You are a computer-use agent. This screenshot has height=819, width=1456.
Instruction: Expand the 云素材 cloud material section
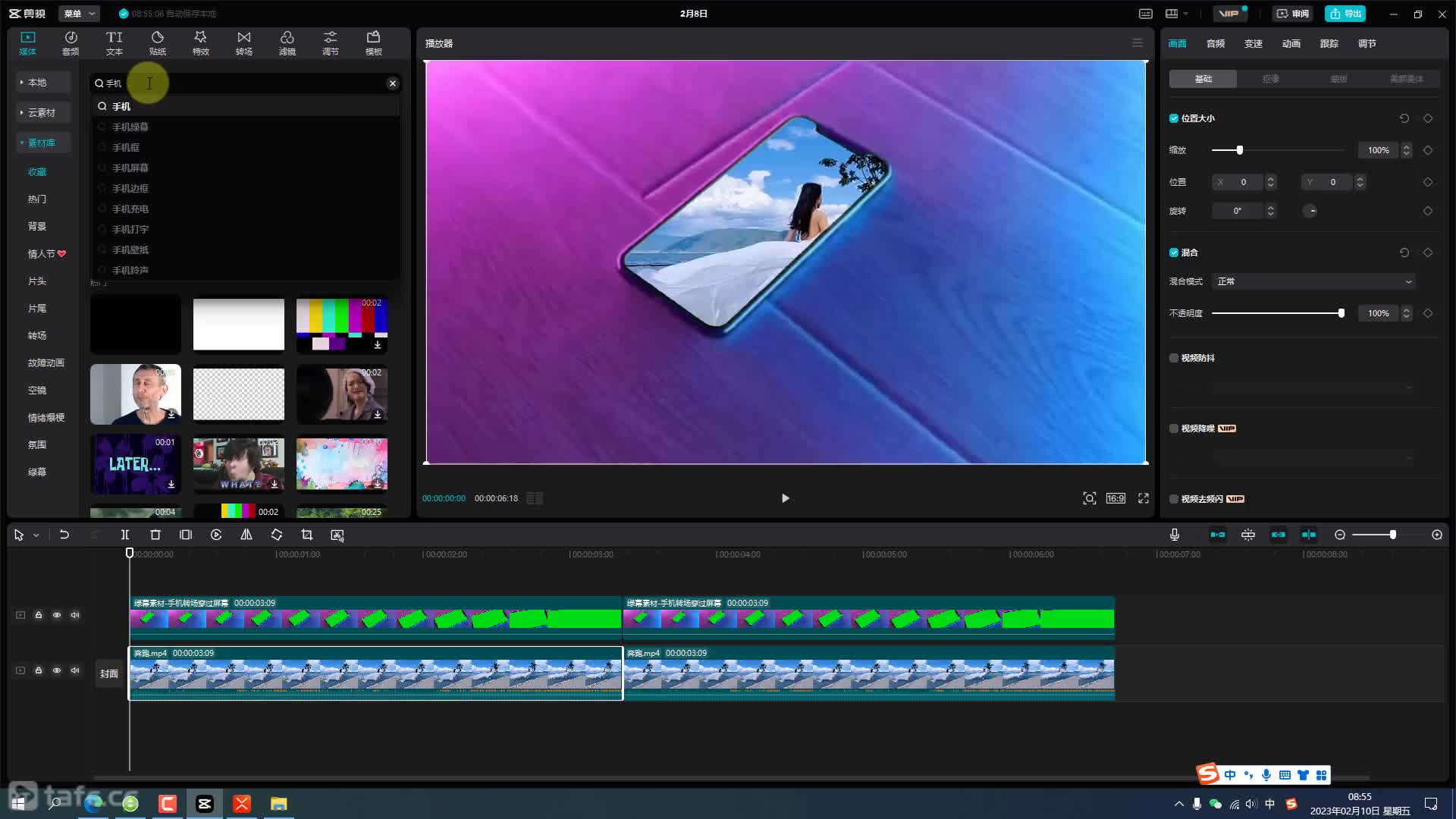coord(43,112)
